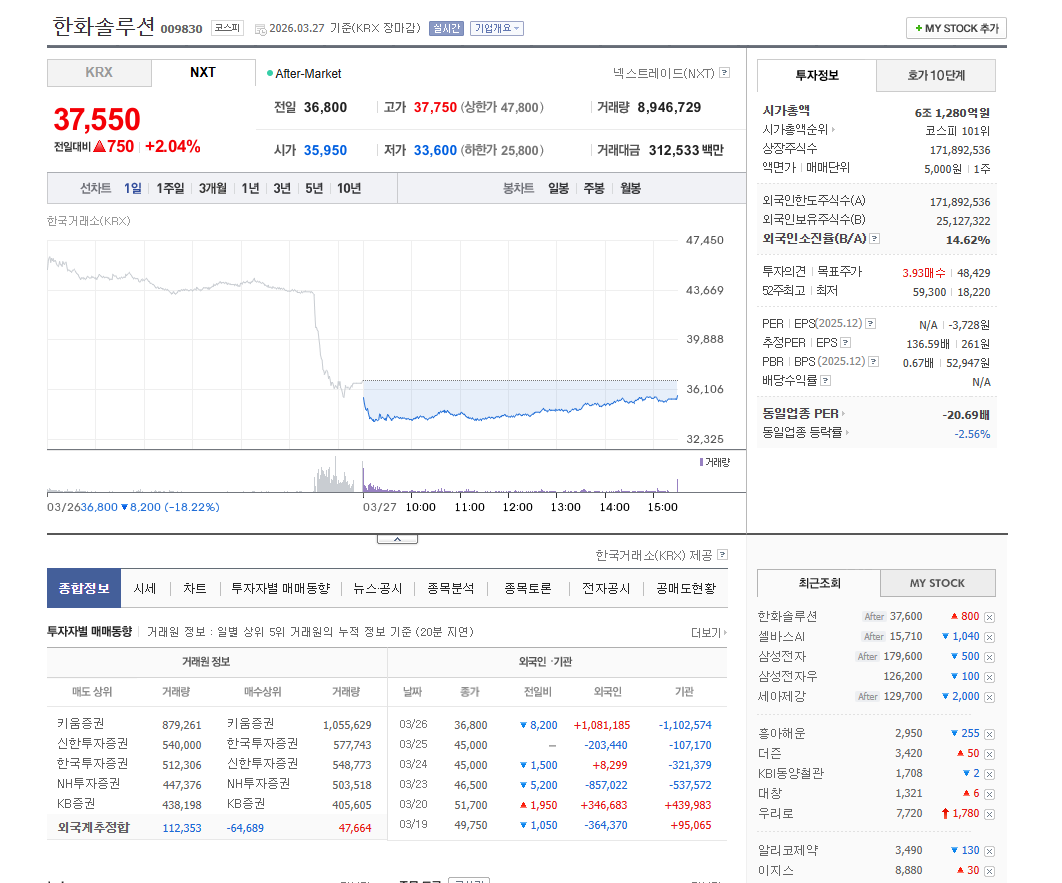
Task: Open 세아제강 stock link
Action: tap(781, 696)
